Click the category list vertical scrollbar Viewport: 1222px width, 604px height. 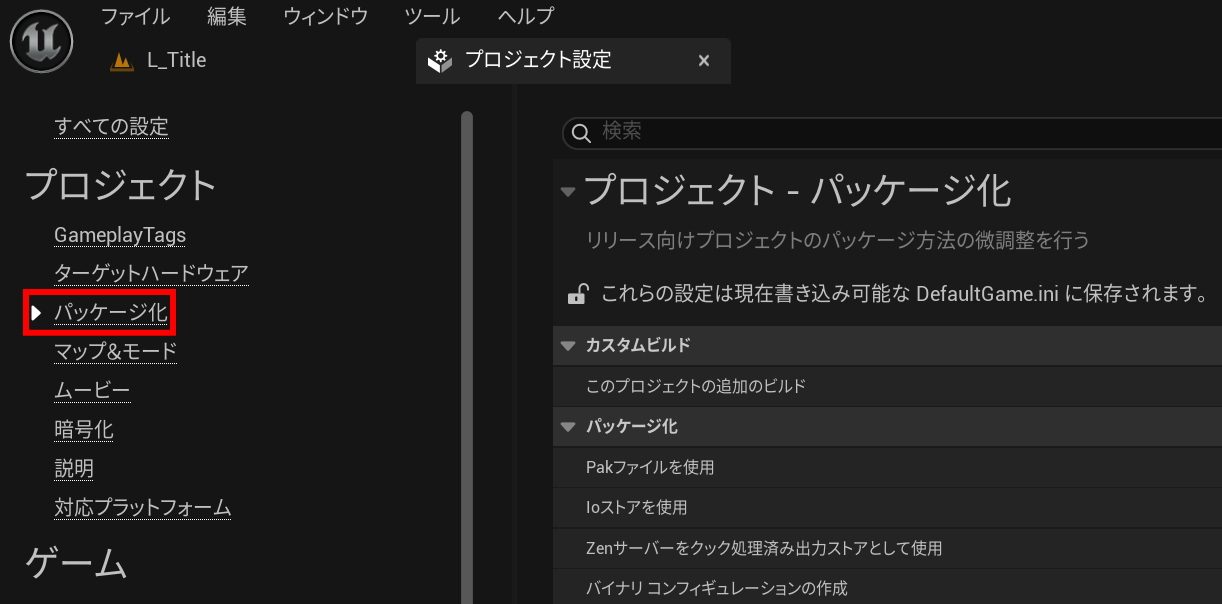[466, 350]
